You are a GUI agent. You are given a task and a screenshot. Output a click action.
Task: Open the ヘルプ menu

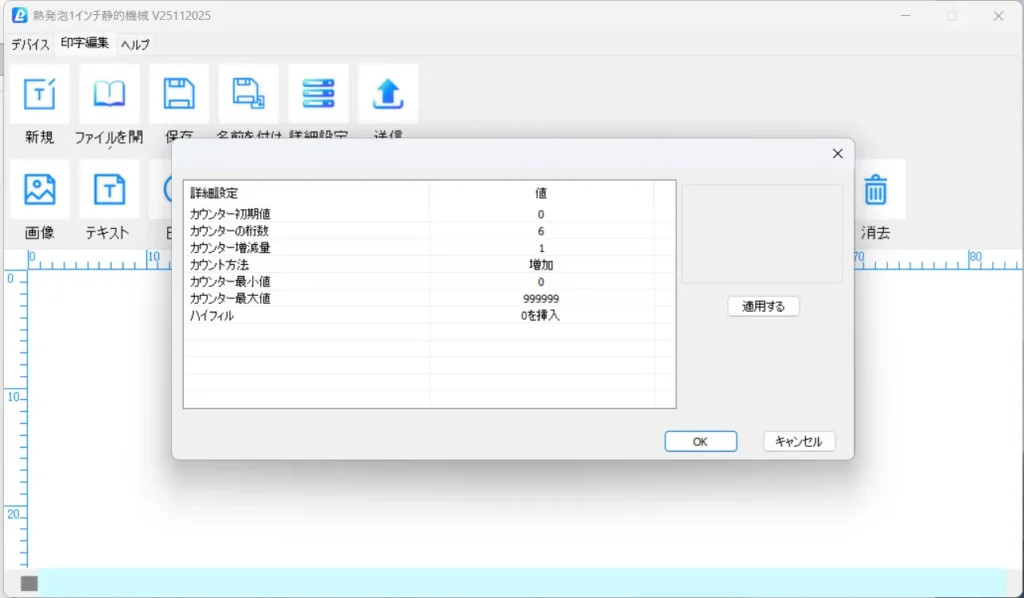point(135,44)
